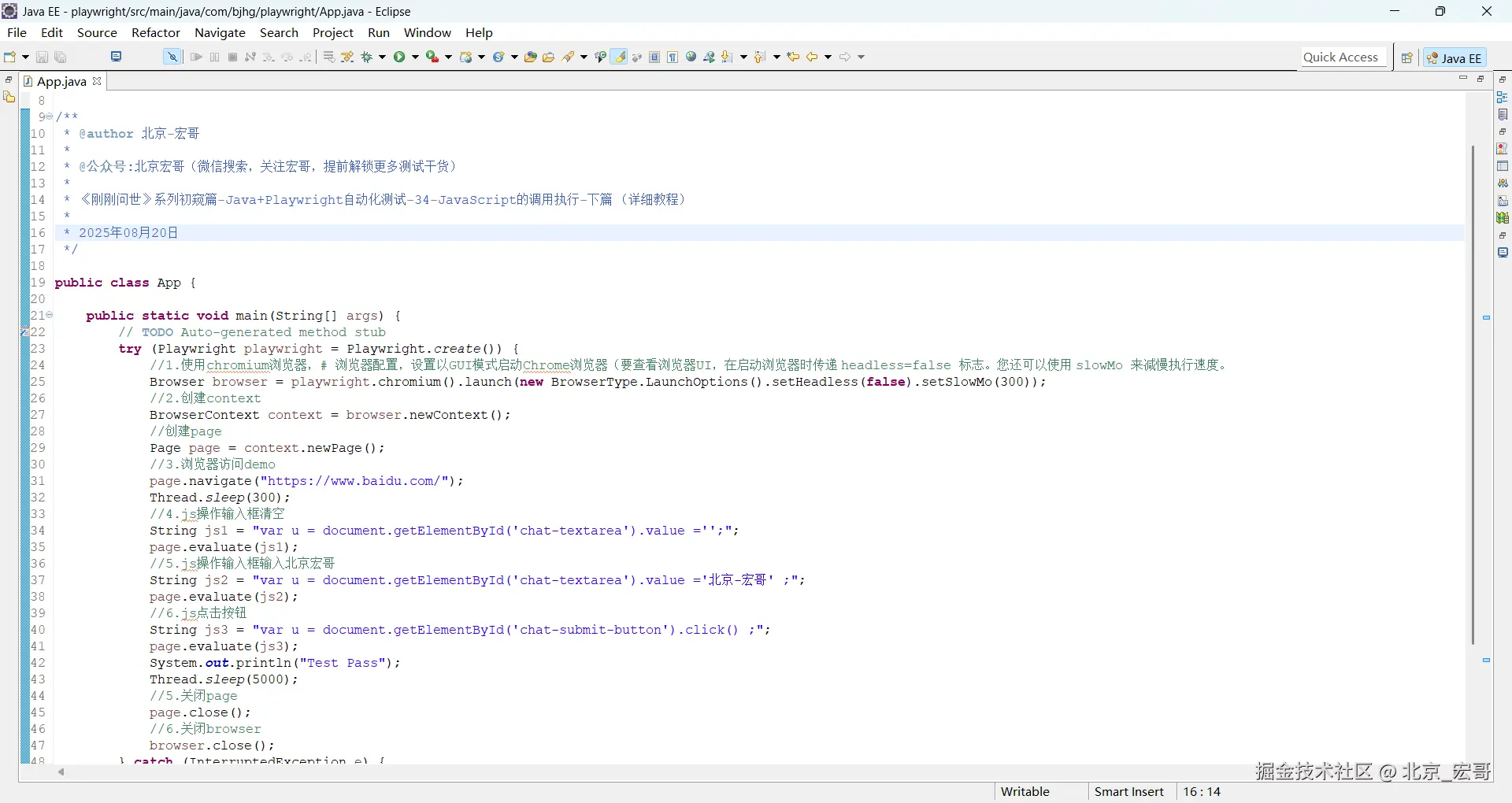Open the Project menu

coord(333,32)
